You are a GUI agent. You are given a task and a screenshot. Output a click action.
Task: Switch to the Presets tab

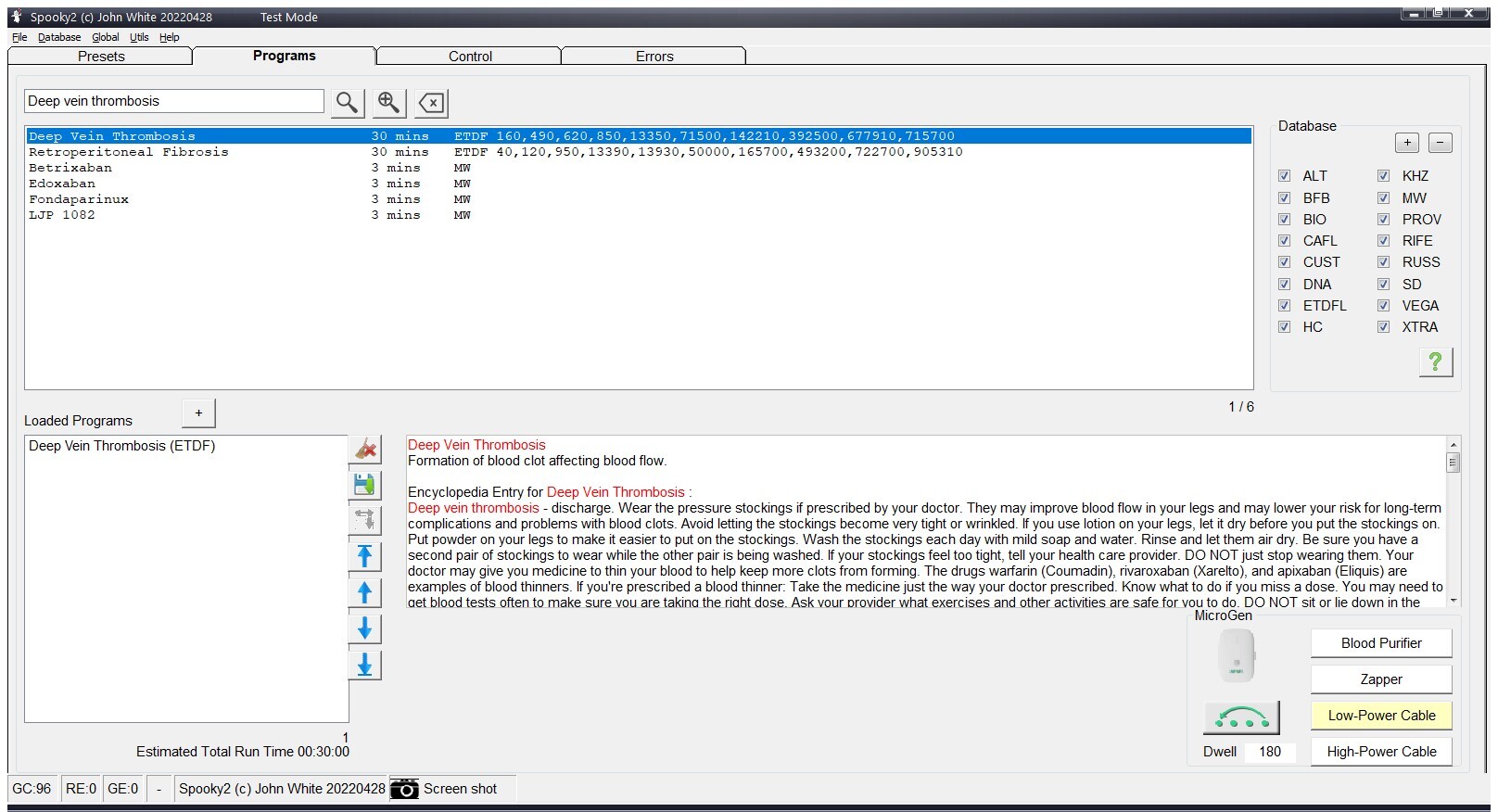101,57
